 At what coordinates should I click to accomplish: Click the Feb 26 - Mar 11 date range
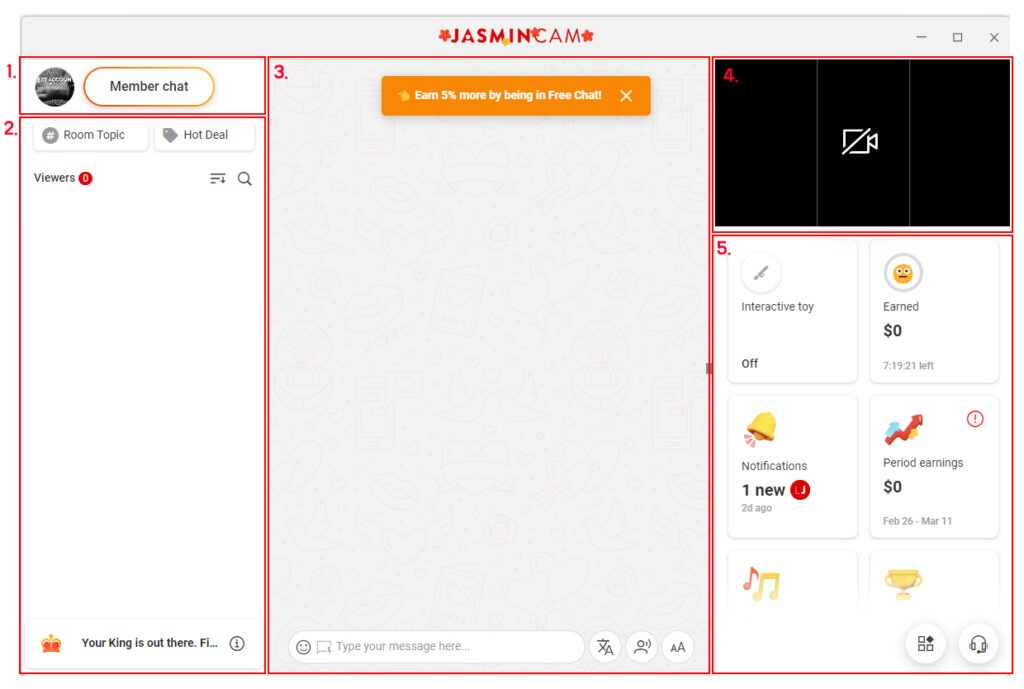pyautogui.click(x=917, y=521)
